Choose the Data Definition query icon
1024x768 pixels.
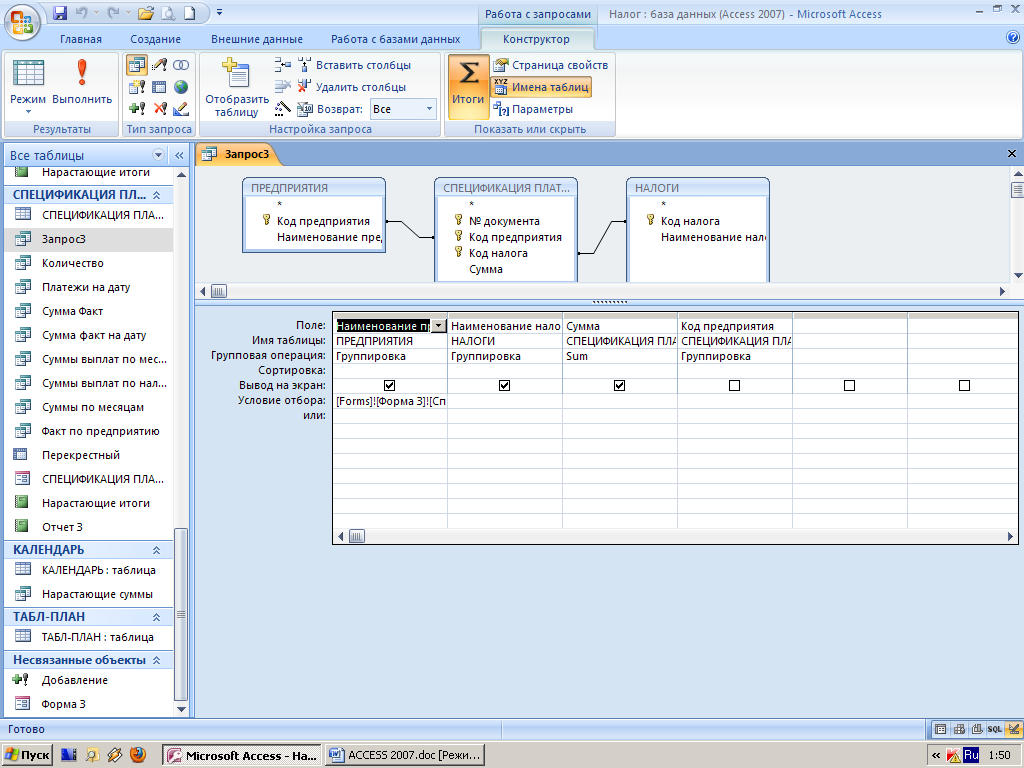pos(181,109)
